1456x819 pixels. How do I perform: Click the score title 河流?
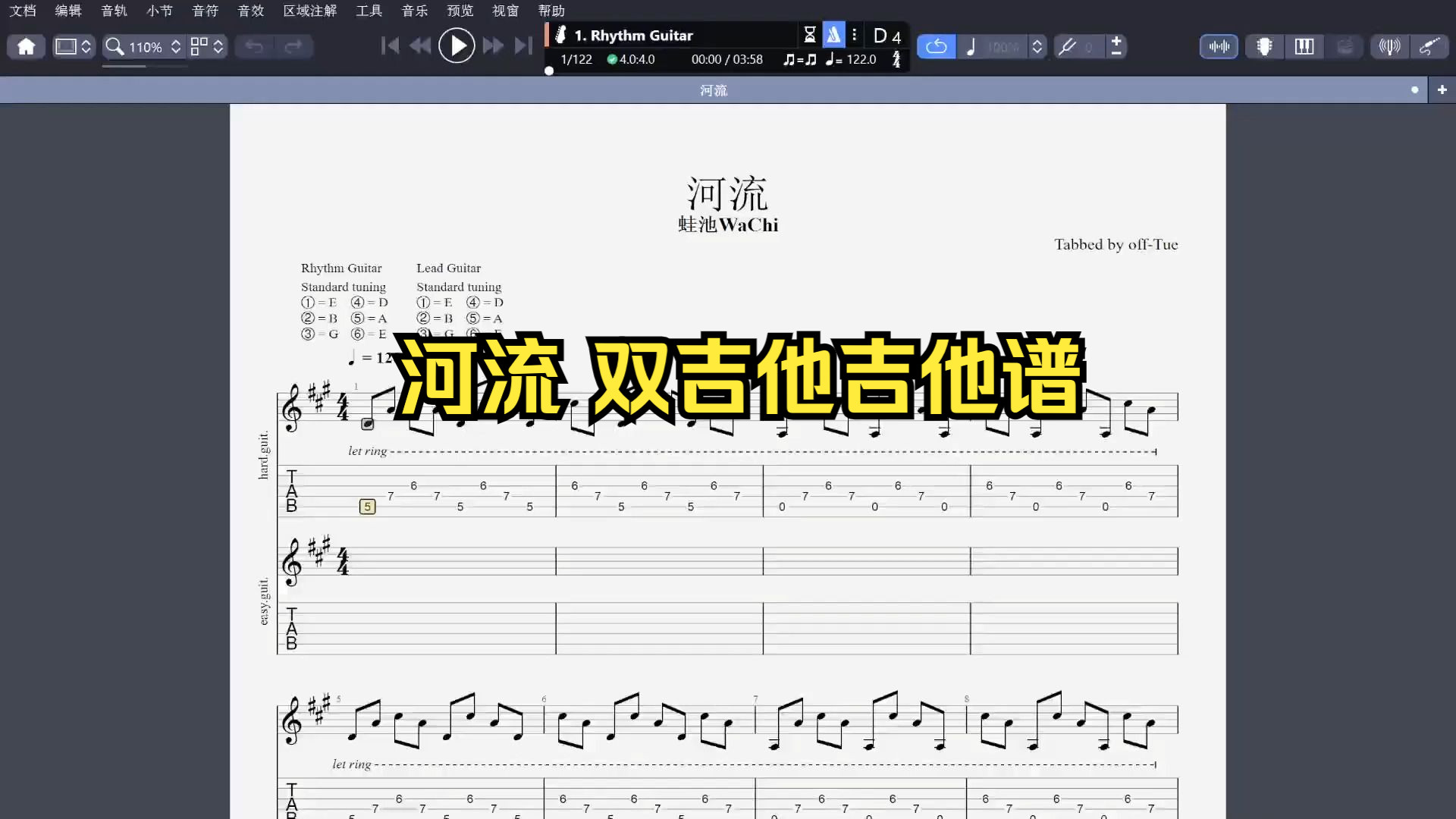point(727,193)
